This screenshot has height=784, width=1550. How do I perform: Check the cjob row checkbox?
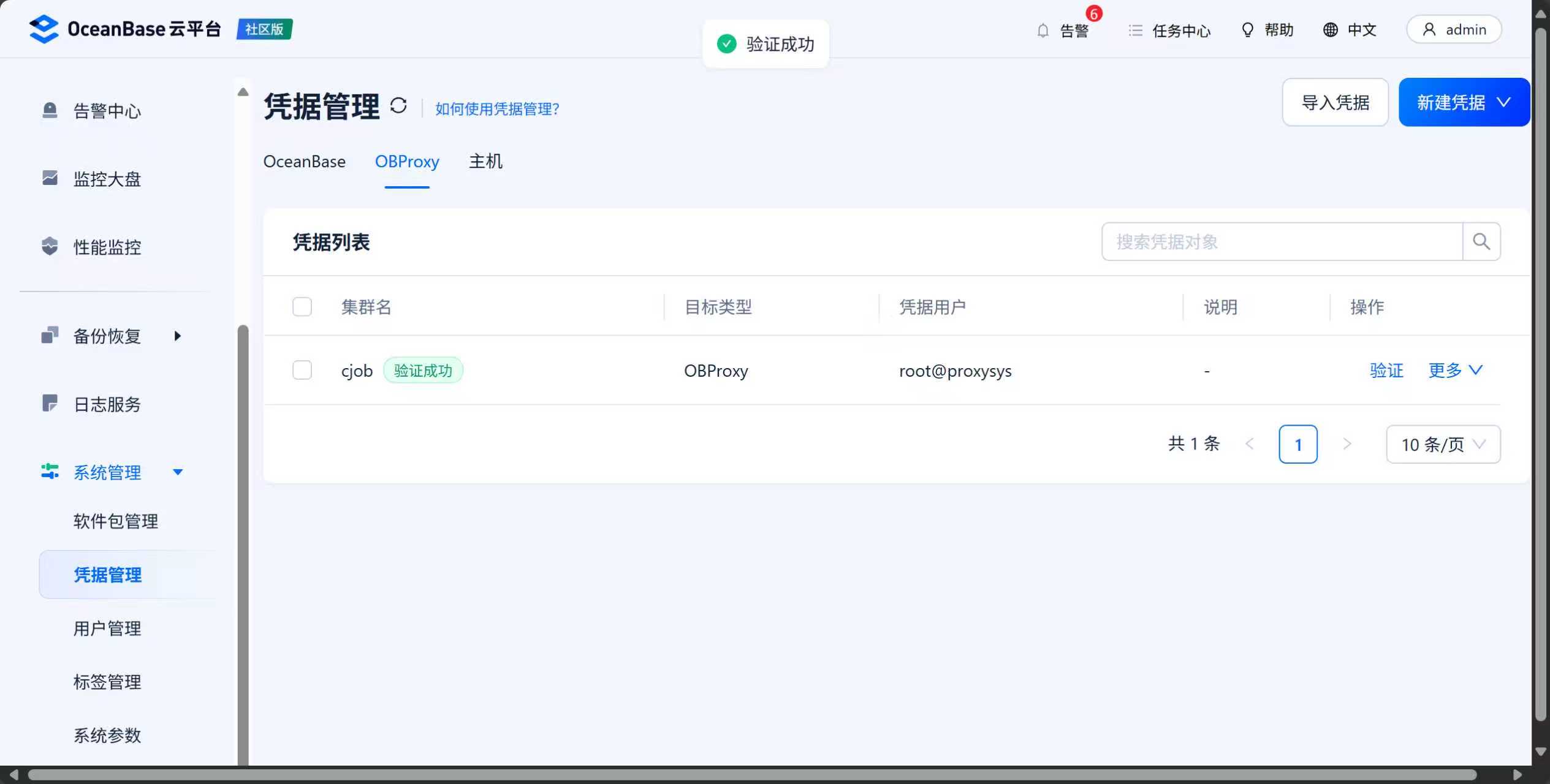[x=302, y=370]
